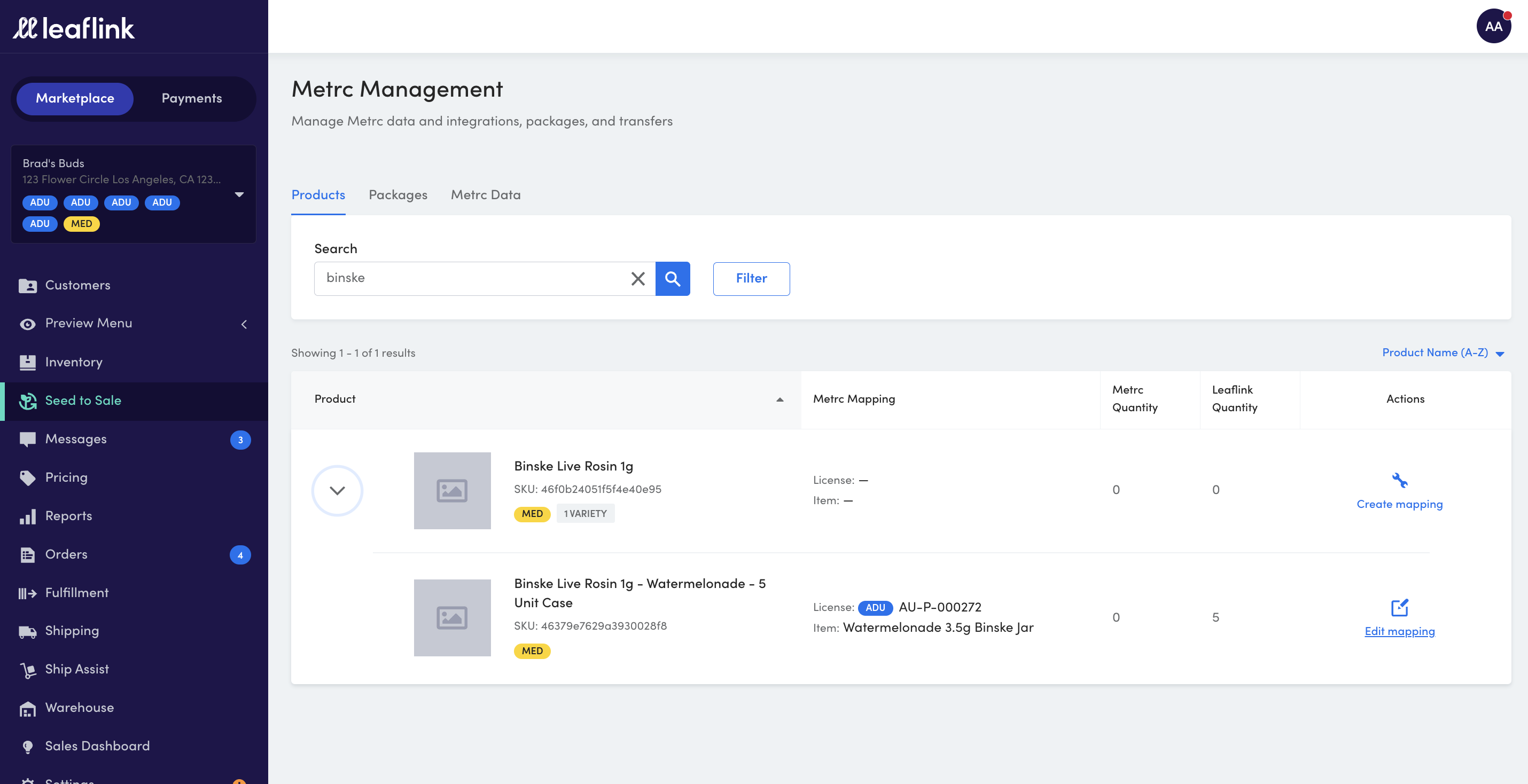The height and width of the screenshot is (784, 1528).
Task: Go to Warehouse page
Action: coord(80,708)
